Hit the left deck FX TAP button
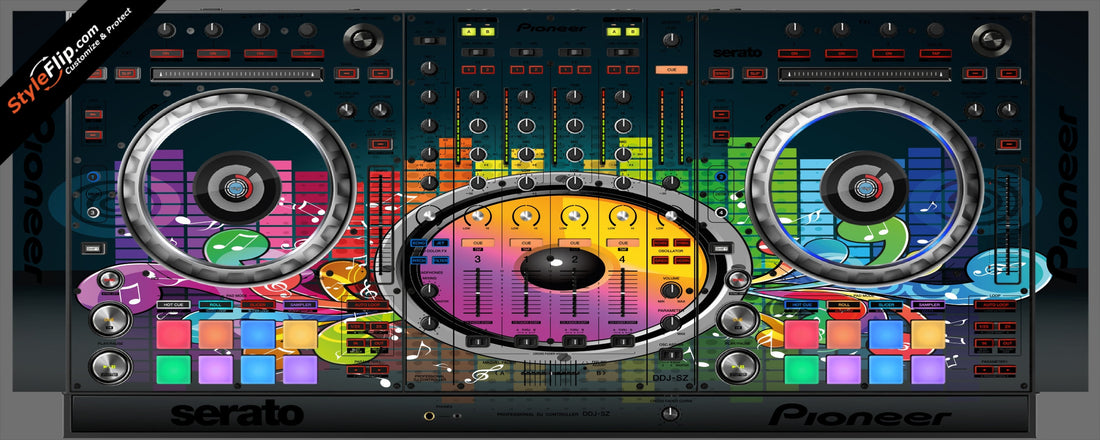1100x440 pixels. pyautogui.click(x=307, y=53)
